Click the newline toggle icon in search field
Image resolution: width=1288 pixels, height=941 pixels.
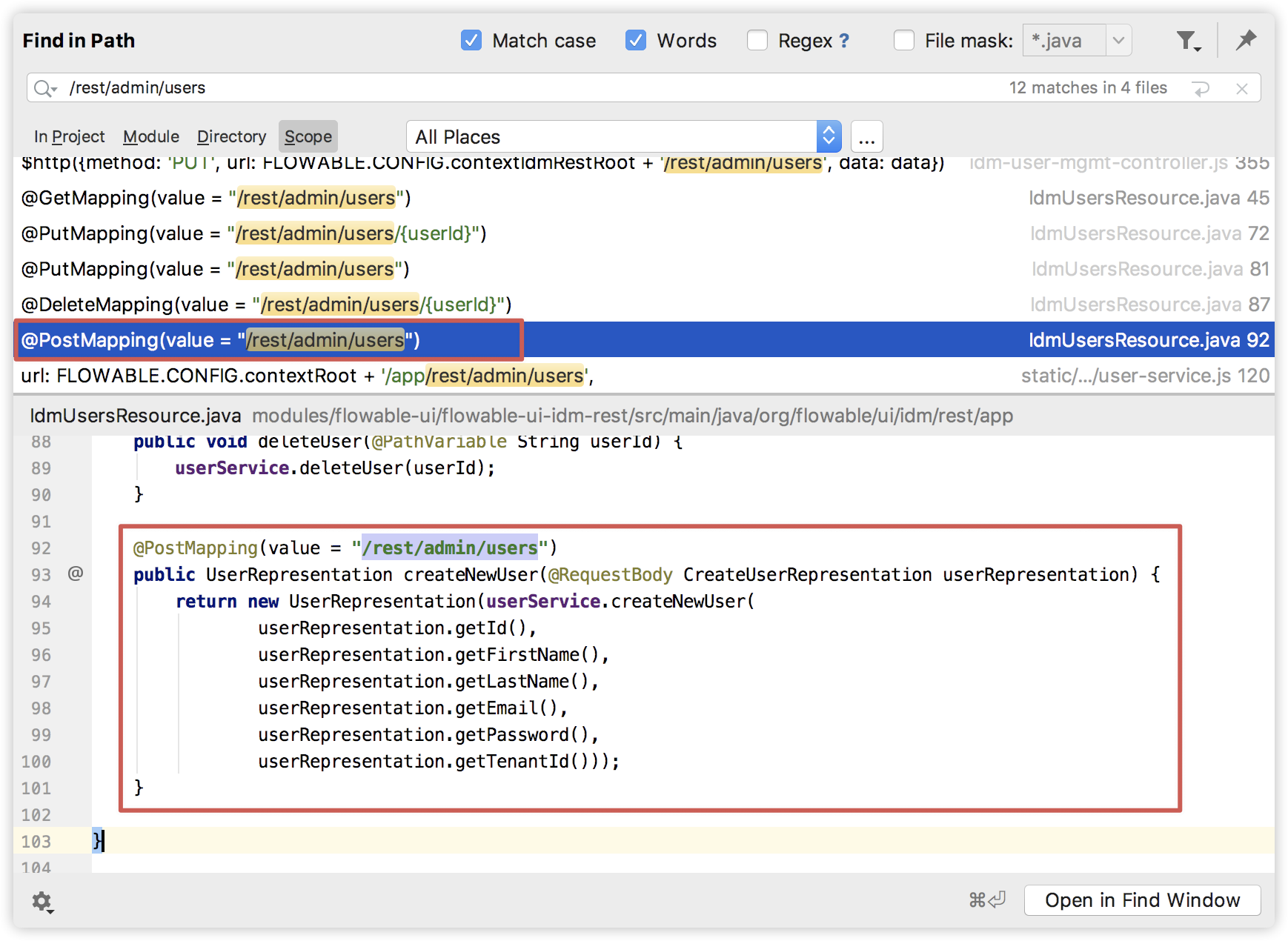click(1201, 89)
